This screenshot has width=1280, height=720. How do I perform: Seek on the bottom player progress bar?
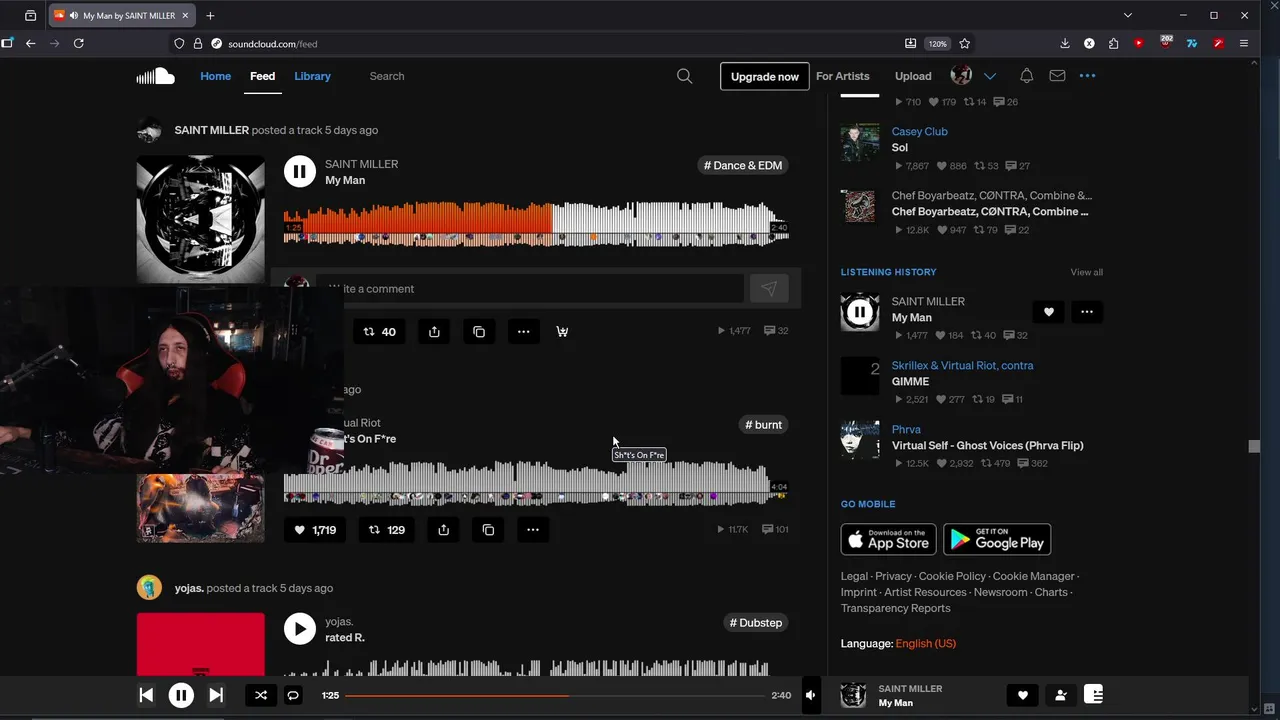555,695
